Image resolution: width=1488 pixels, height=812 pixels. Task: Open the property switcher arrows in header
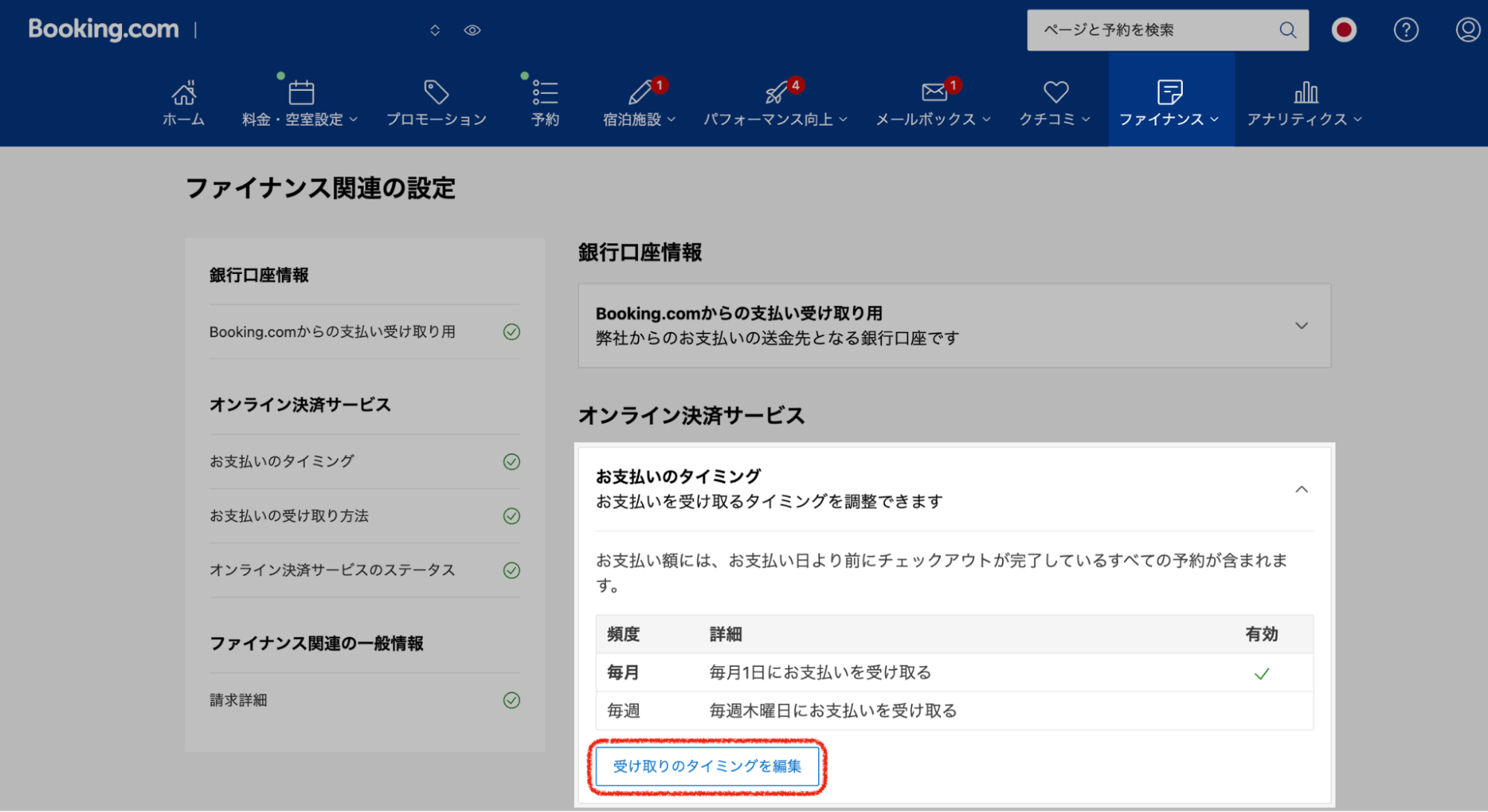coord(435,31)
